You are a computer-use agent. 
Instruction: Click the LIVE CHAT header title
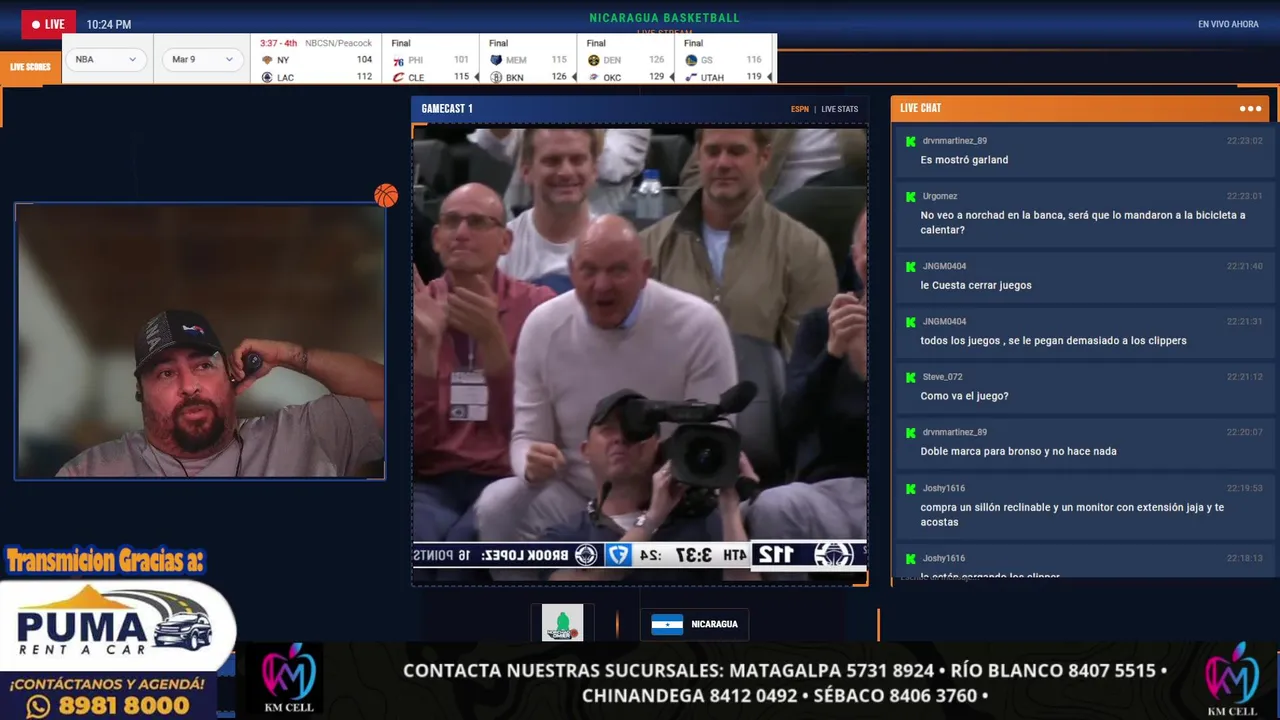[920, 108]
